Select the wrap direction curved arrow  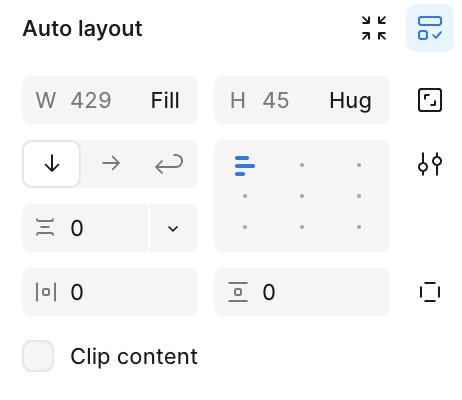tap(169, 164)
